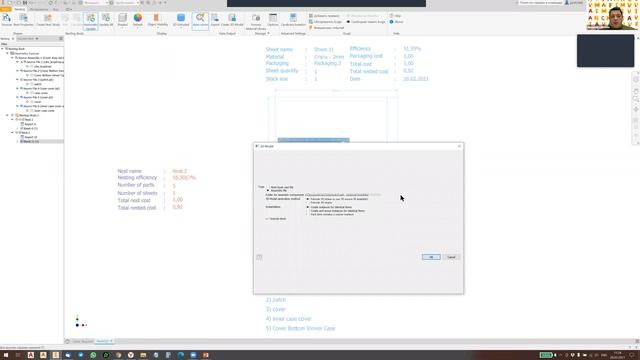Image resolution: width=640 pixels, height=360 pixels.
Task: Open Nest Properties in the ribbon
Action: (23, 20)
